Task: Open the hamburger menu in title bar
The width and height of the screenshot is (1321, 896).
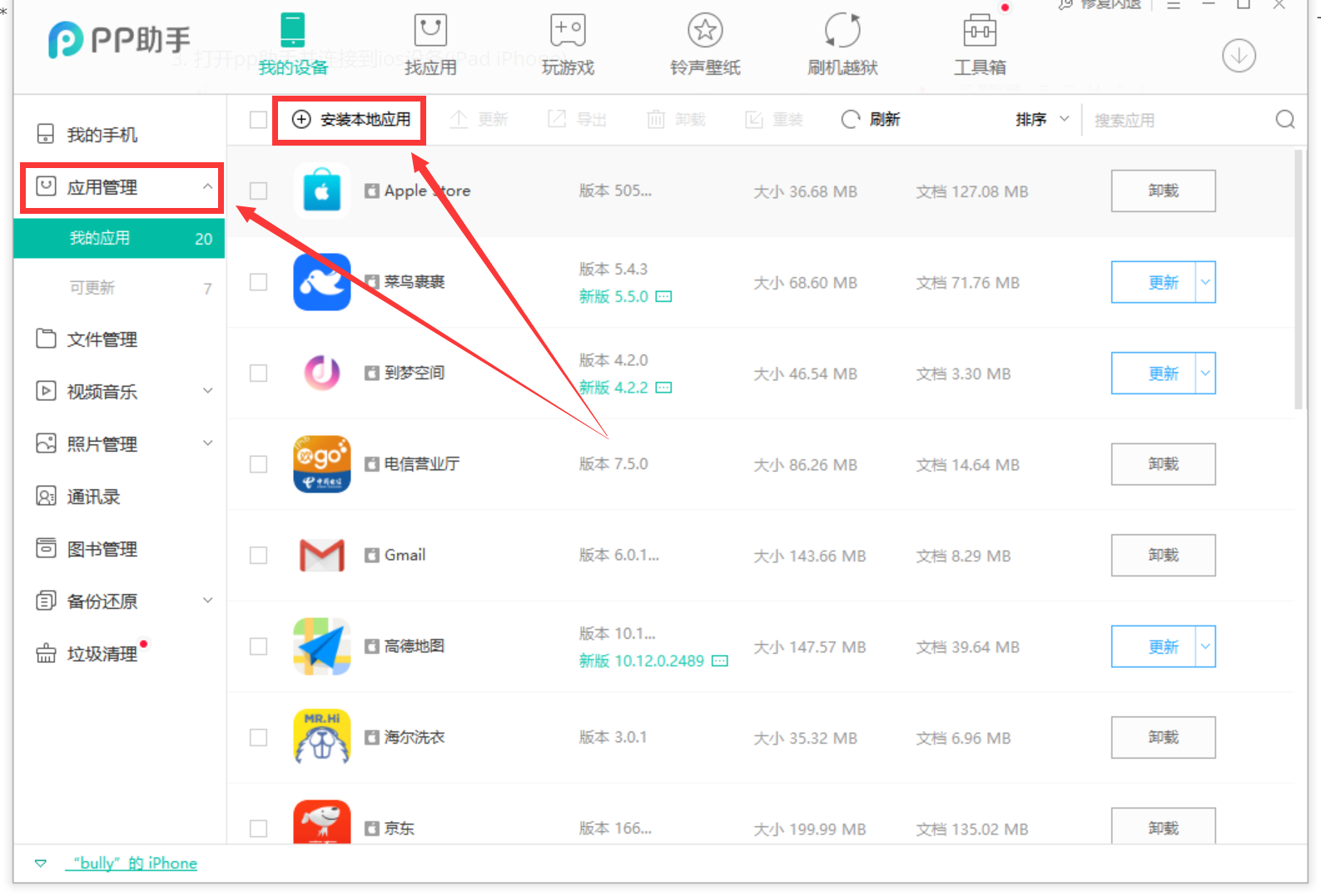Action: pyautogui.click(x=1174, y=5)
